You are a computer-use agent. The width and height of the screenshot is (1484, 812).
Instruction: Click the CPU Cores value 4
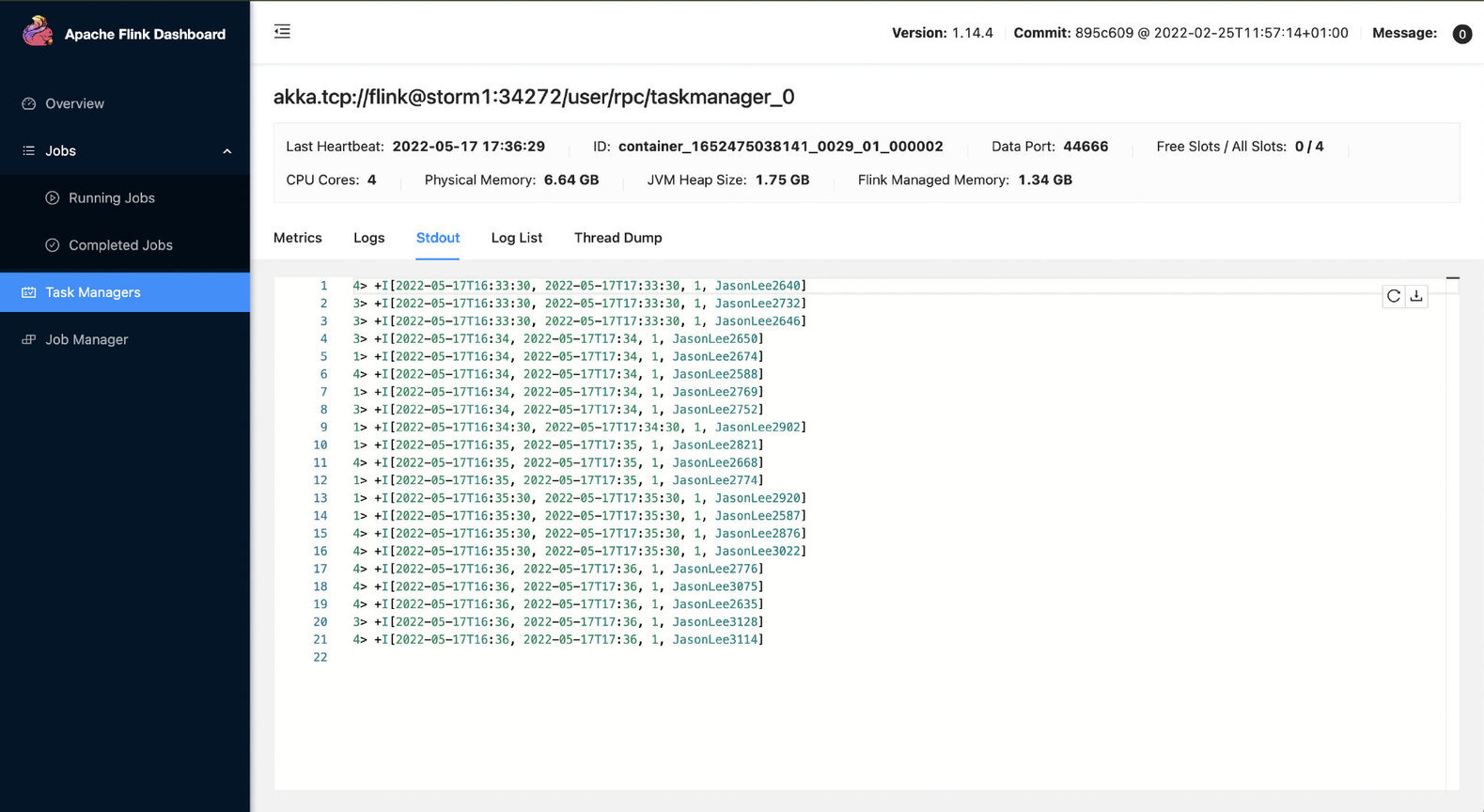372,180
